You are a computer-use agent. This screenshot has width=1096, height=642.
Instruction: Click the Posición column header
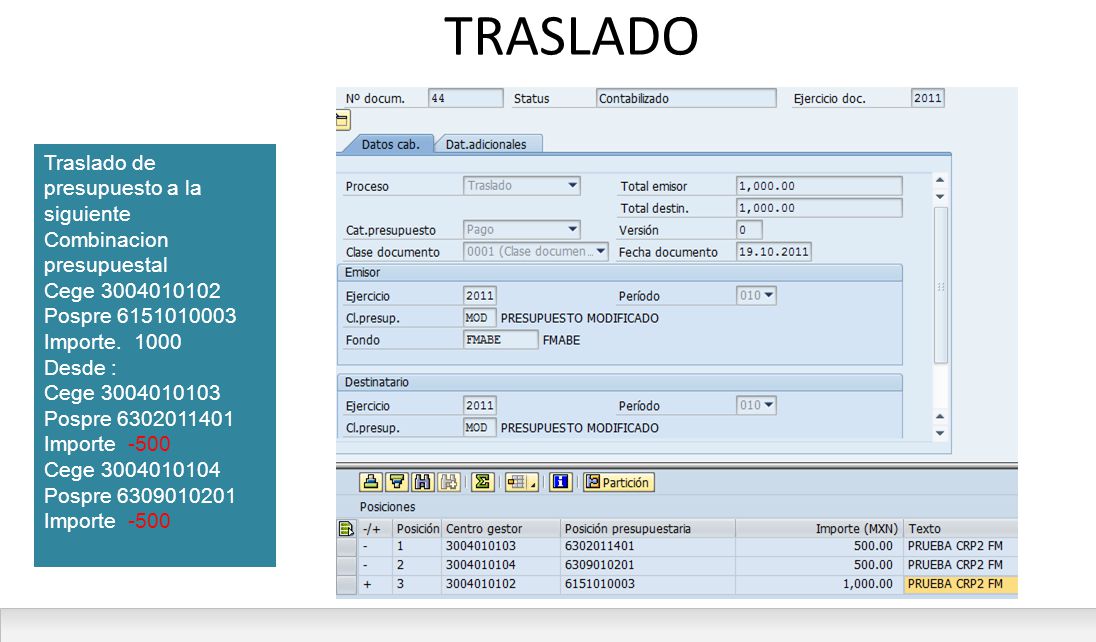point(417,529)
